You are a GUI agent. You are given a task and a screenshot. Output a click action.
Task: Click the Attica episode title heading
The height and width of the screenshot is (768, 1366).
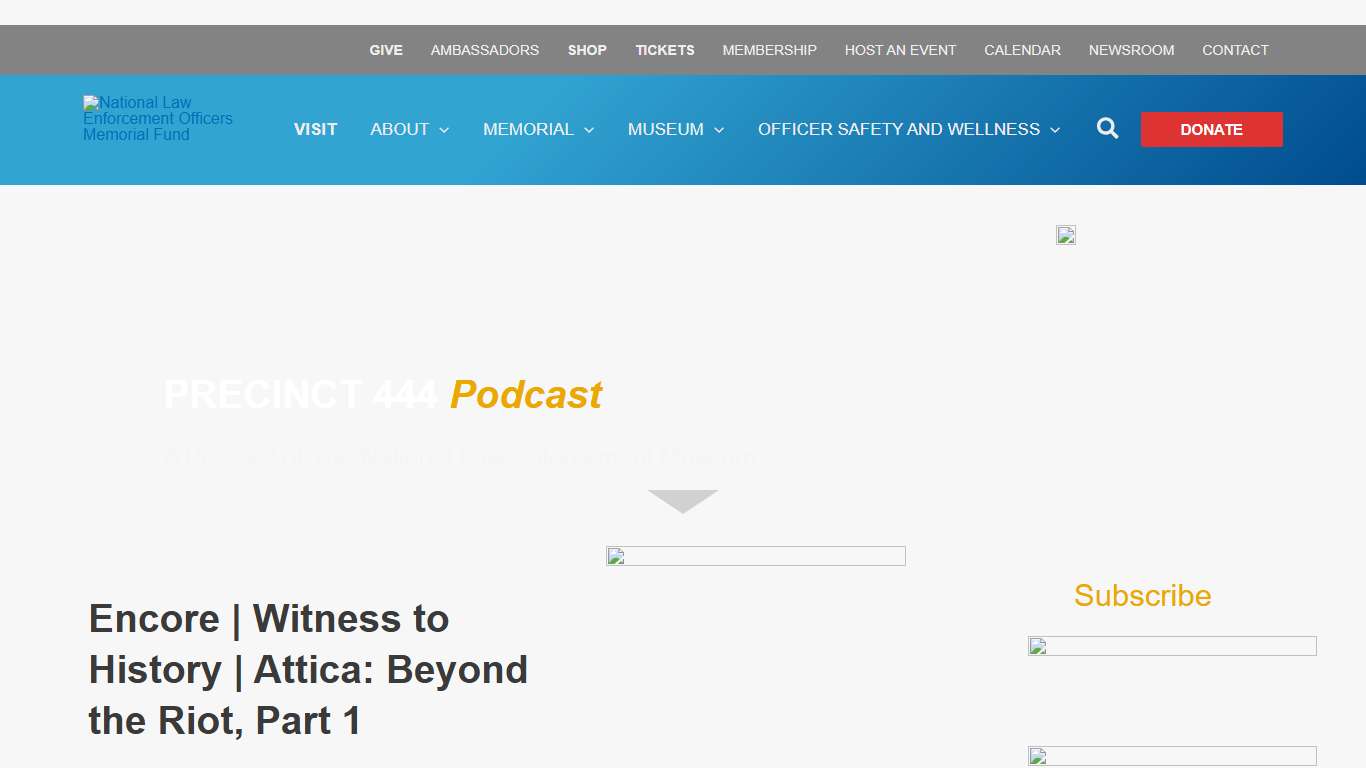308,670
